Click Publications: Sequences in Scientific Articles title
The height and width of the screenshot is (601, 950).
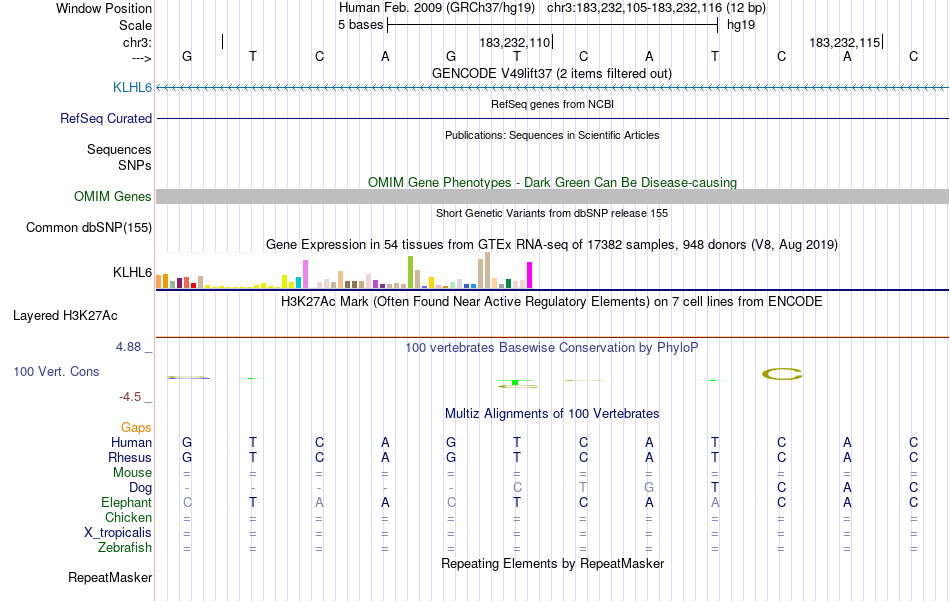(x=552, y=135)
